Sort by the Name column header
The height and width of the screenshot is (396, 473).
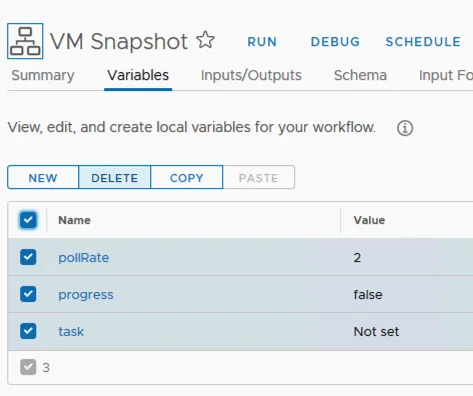[74, 220]
